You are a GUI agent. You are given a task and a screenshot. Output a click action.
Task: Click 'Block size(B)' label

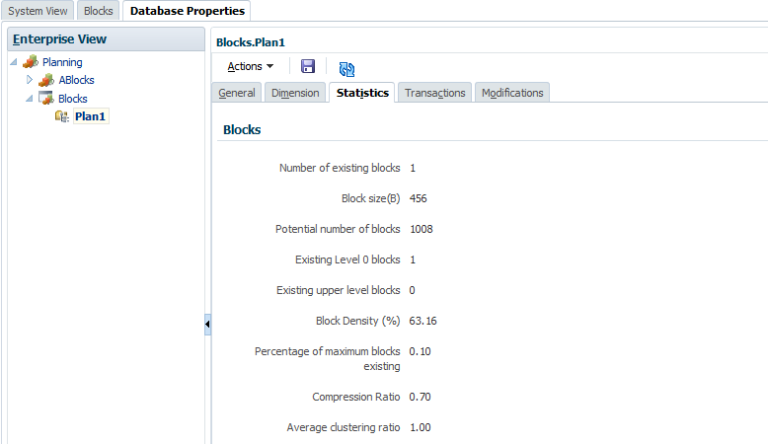371,198
